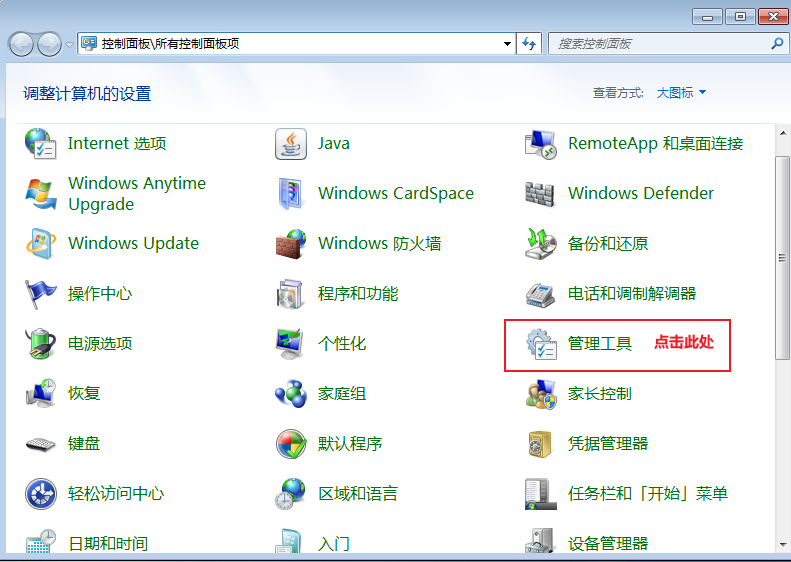Click the 备份和还原 link text

[x=607, y=244]
